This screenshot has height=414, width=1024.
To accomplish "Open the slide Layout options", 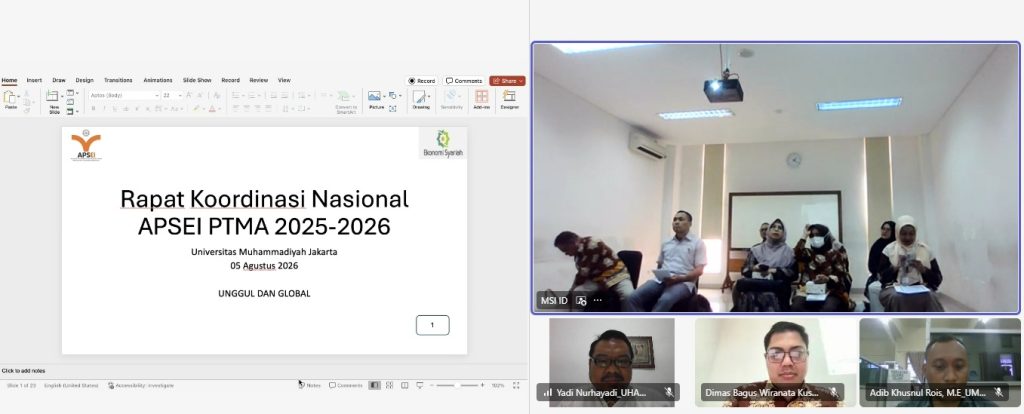I will coord(70,93).
